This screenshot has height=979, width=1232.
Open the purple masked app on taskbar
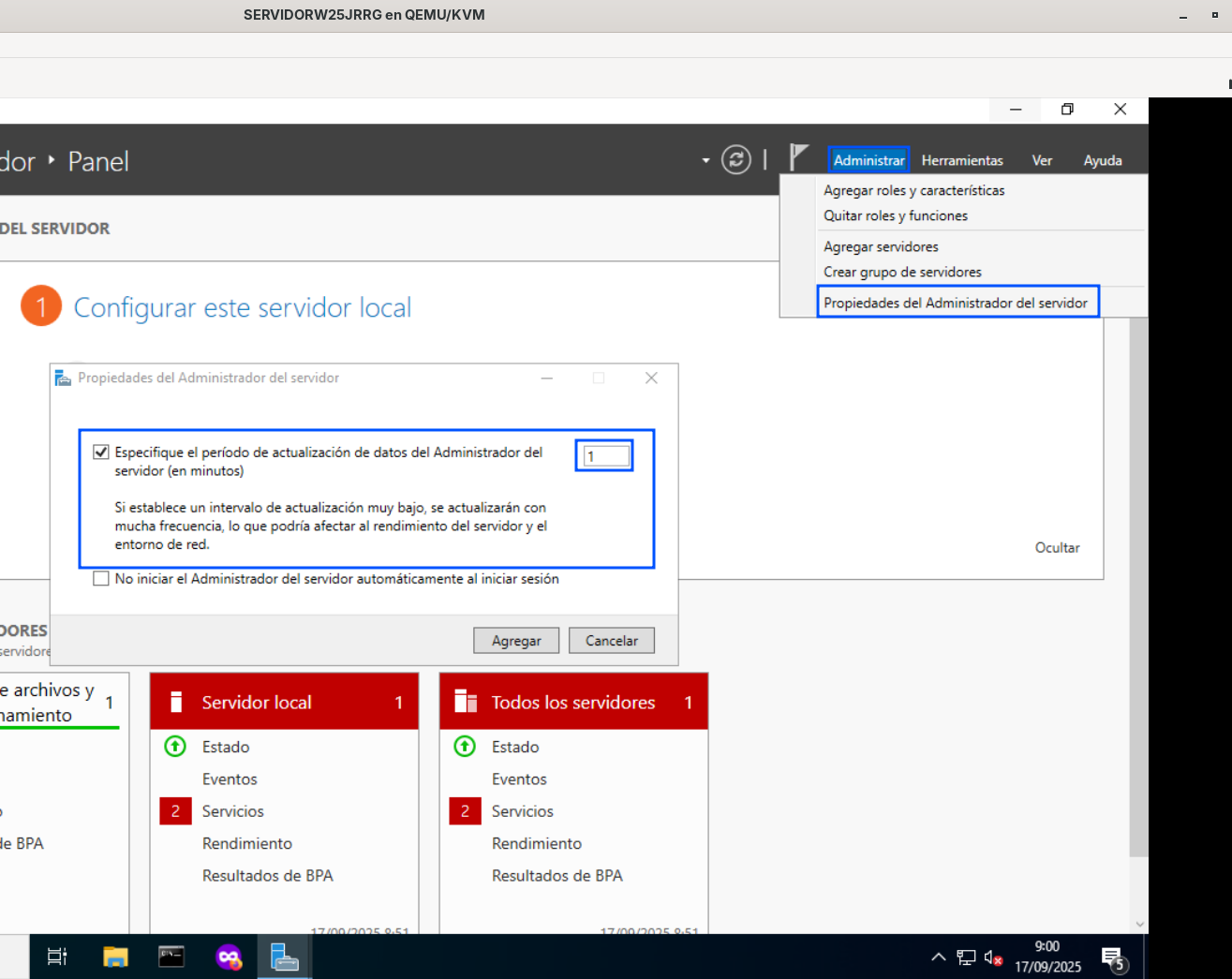click(x=229, y=957)
